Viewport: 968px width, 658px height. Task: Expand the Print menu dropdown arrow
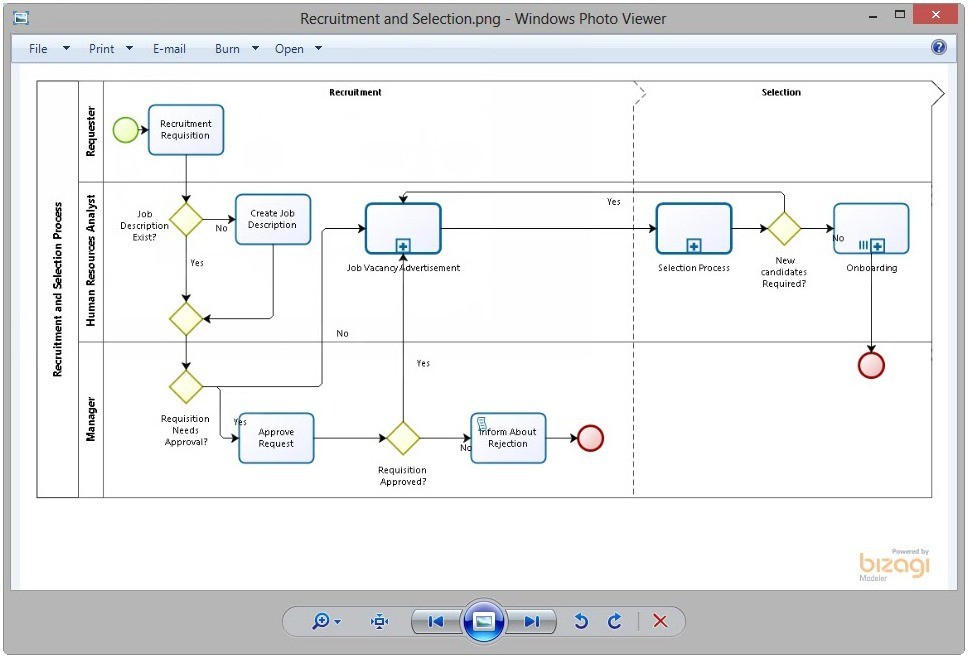(129, 48)
